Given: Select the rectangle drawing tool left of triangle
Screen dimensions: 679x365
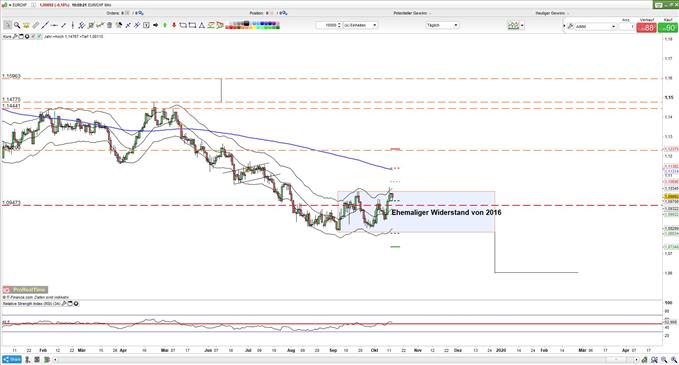Looking at the screenshot, I should [x=192, y=25].
